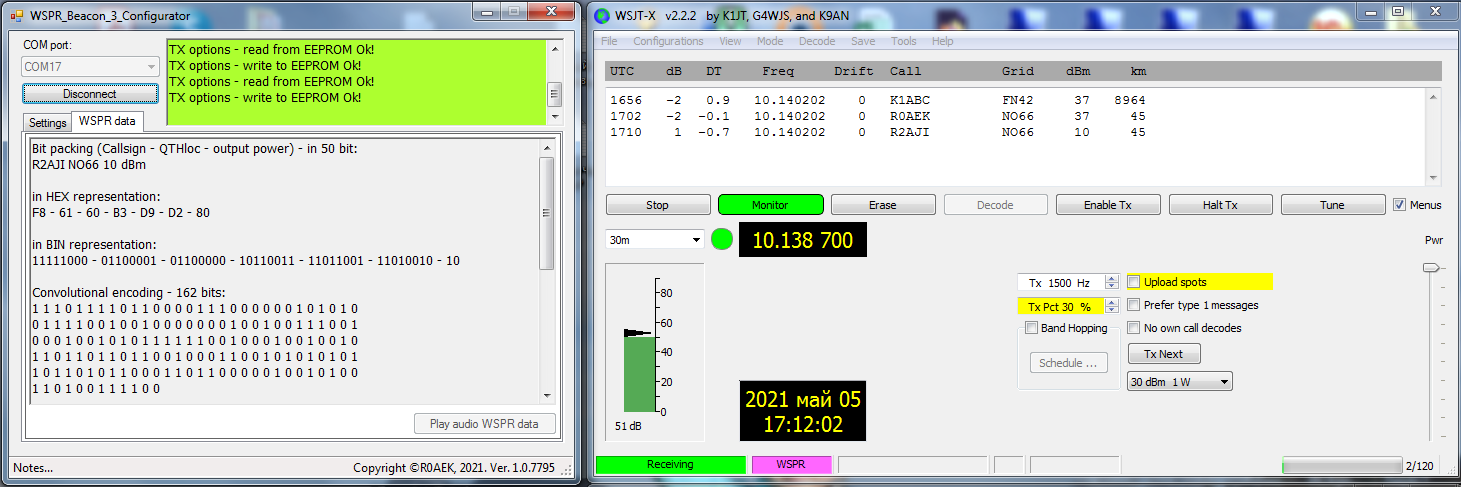Click the 2/120 progress bar

1342,465
